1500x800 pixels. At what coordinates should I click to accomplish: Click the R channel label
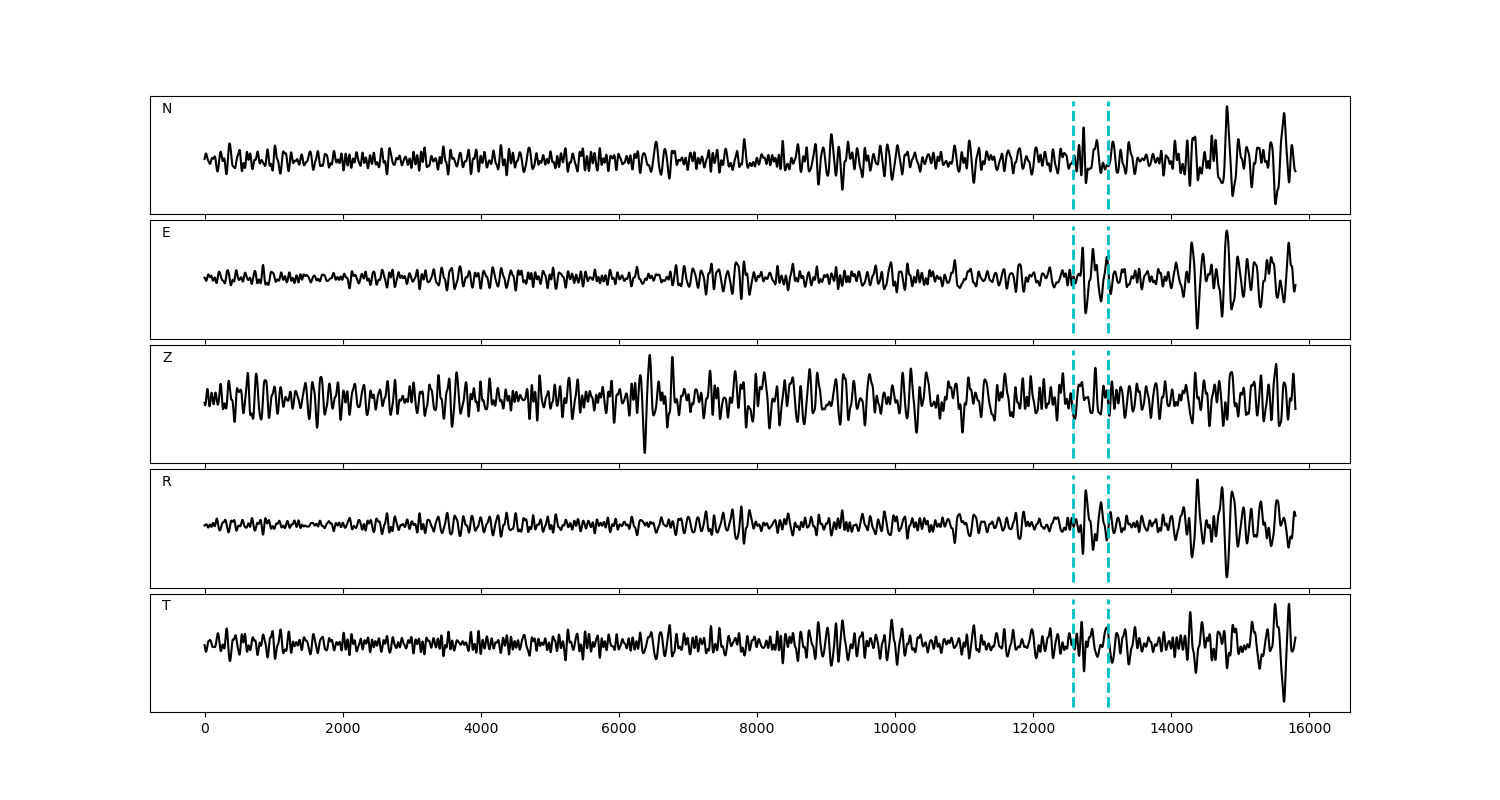167,482
